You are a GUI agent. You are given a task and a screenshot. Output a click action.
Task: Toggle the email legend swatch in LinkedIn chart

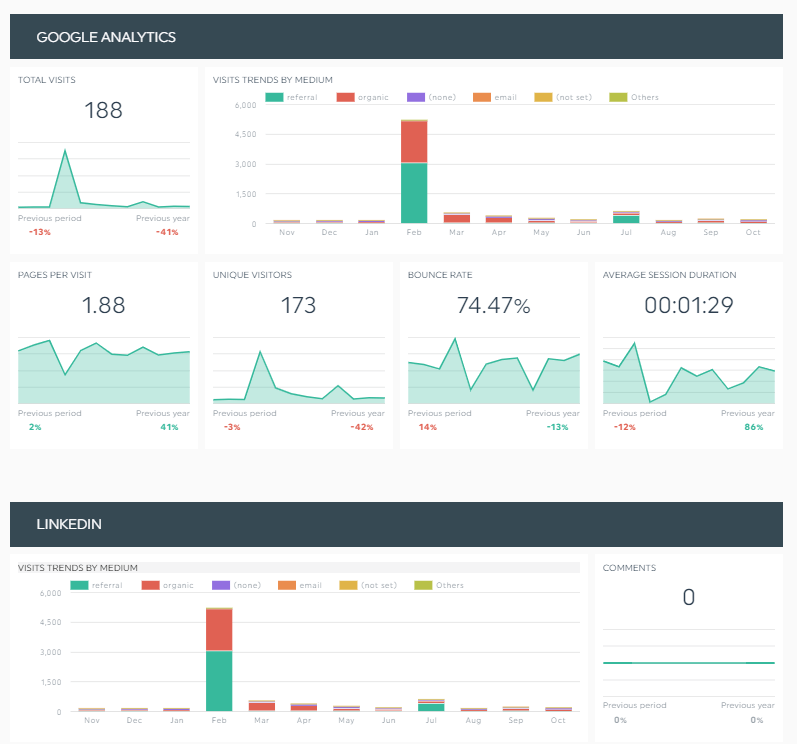(x=287, y=585)
